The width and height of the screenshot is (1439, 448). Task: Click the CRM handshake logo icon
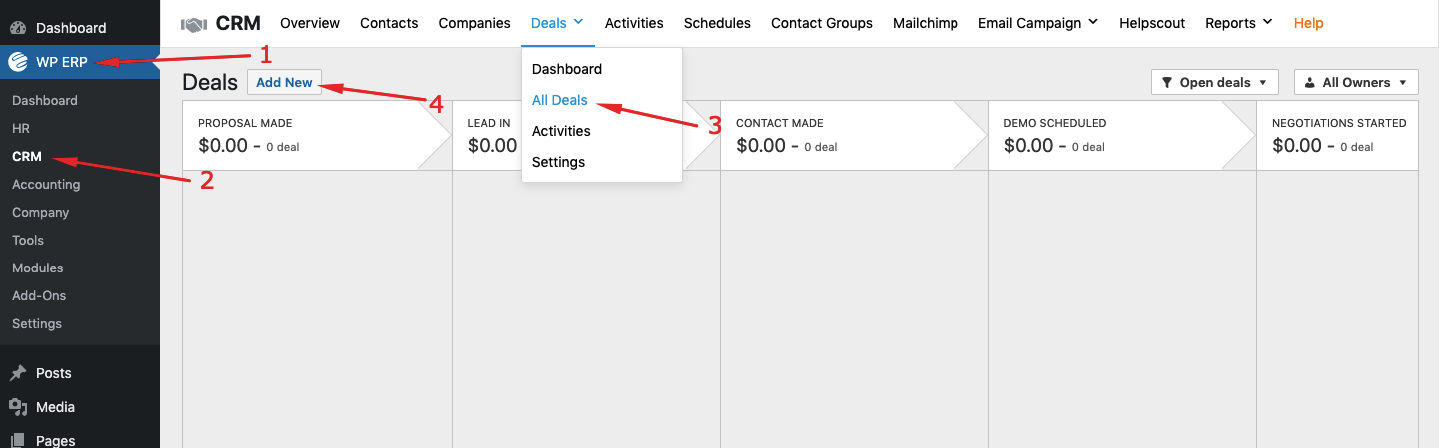coord(193,23)
